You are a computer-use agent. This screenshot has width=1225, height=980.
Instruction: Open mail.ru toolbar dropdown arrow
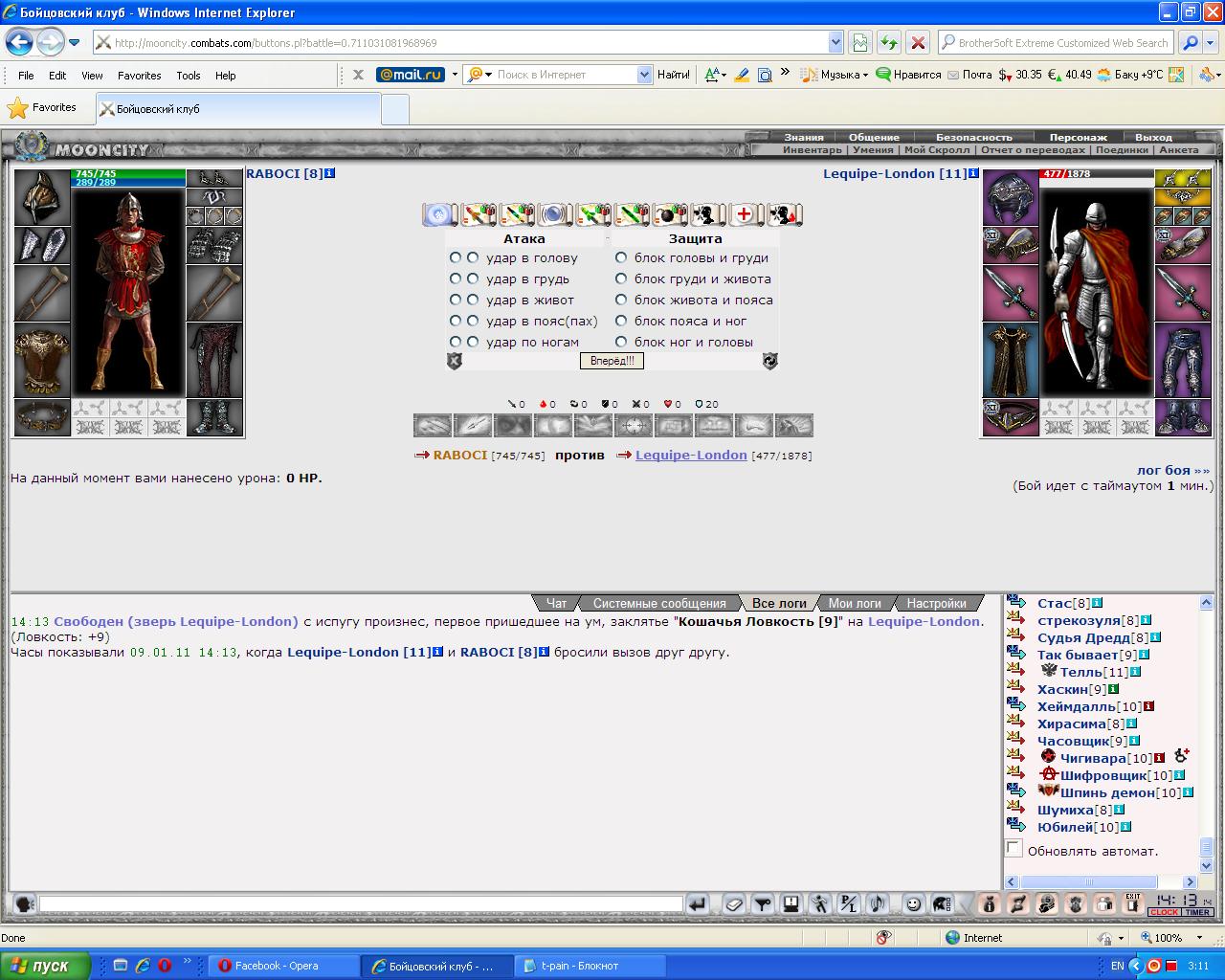pos(454,75)
